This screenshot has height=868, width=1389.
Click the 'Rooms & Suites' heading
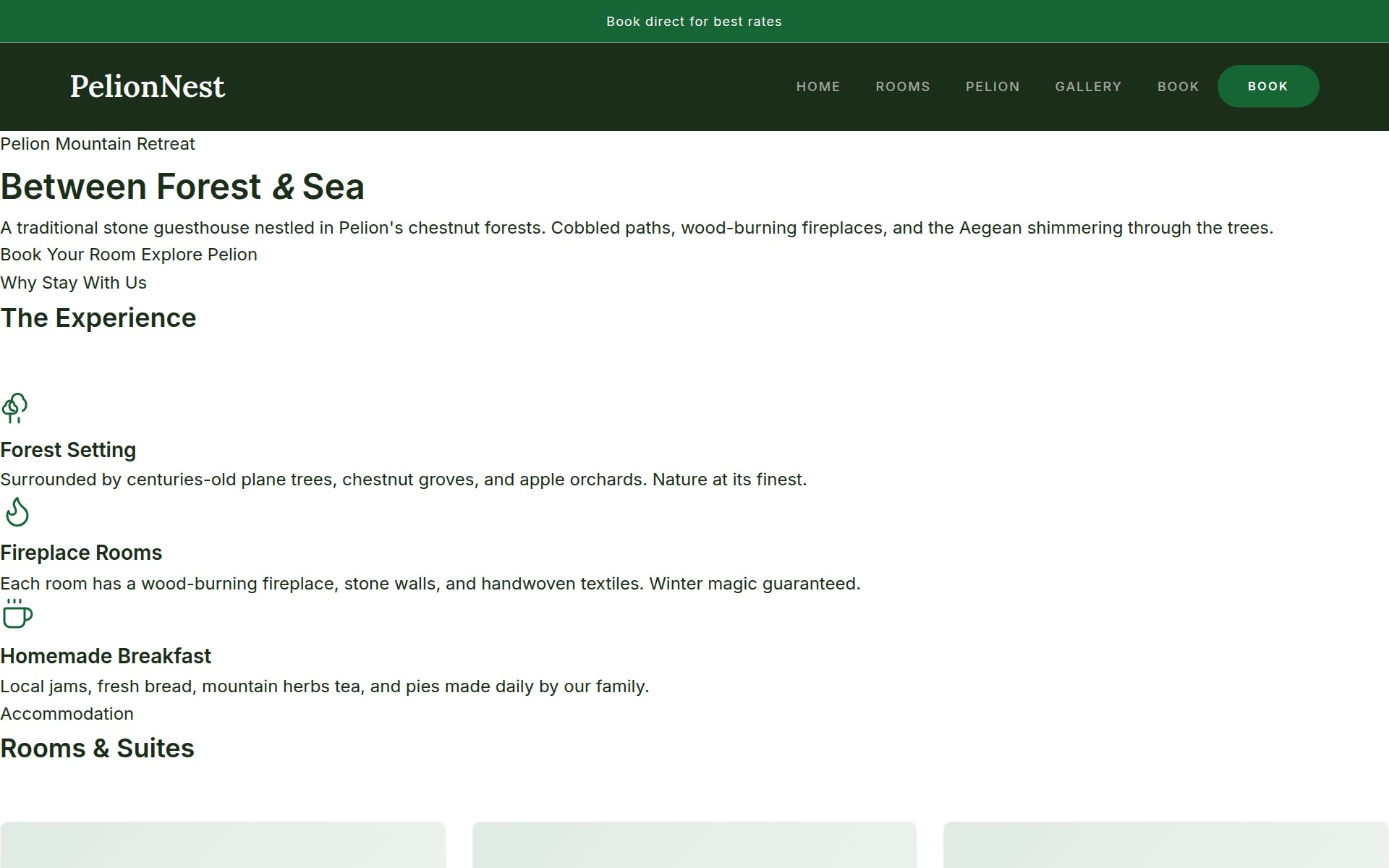coord(97,748)
